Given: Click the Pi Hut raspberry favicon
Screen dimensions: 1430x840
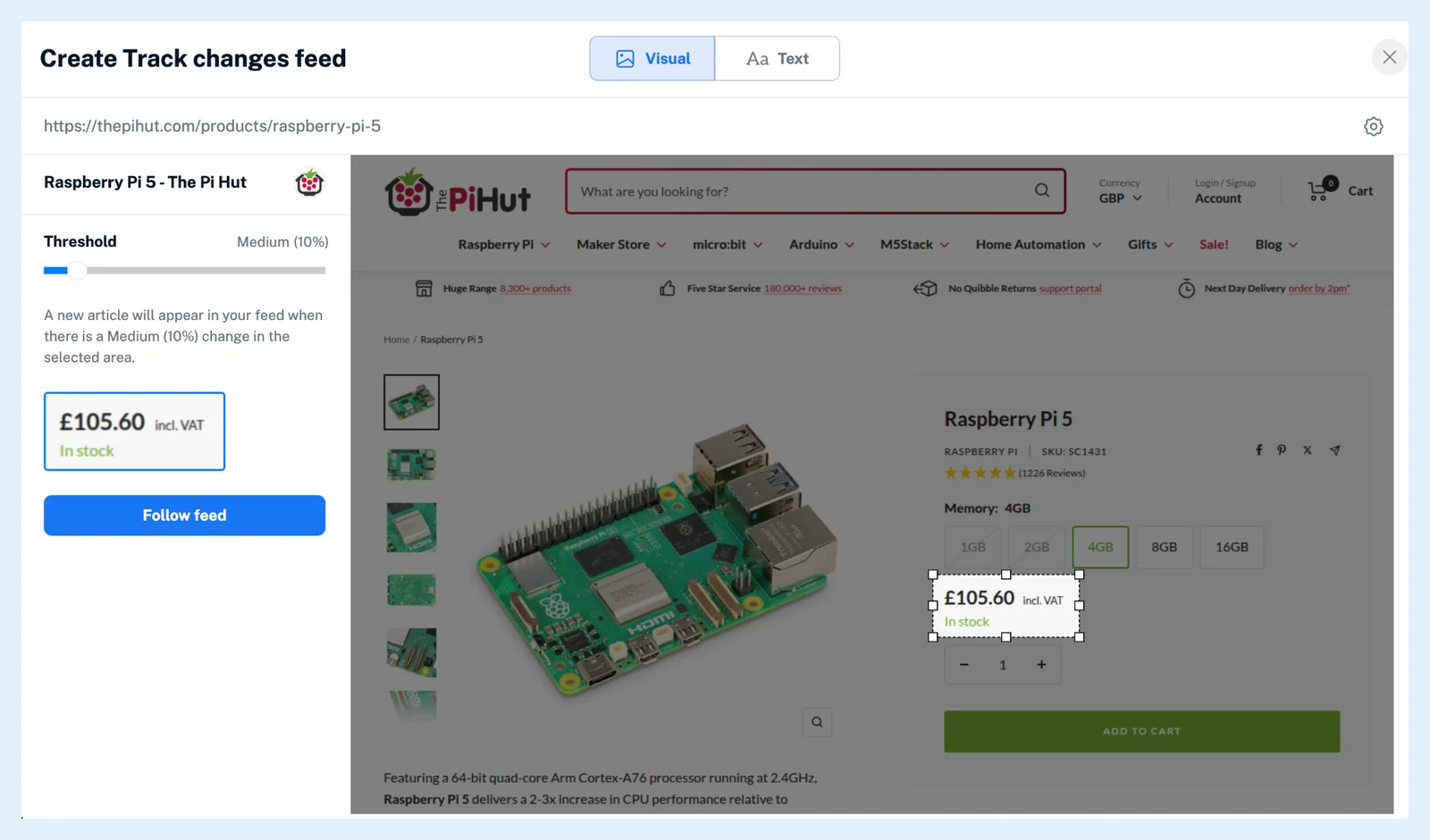Looking at the screenshot, I should pyautogui.click(x=309, y=182).
